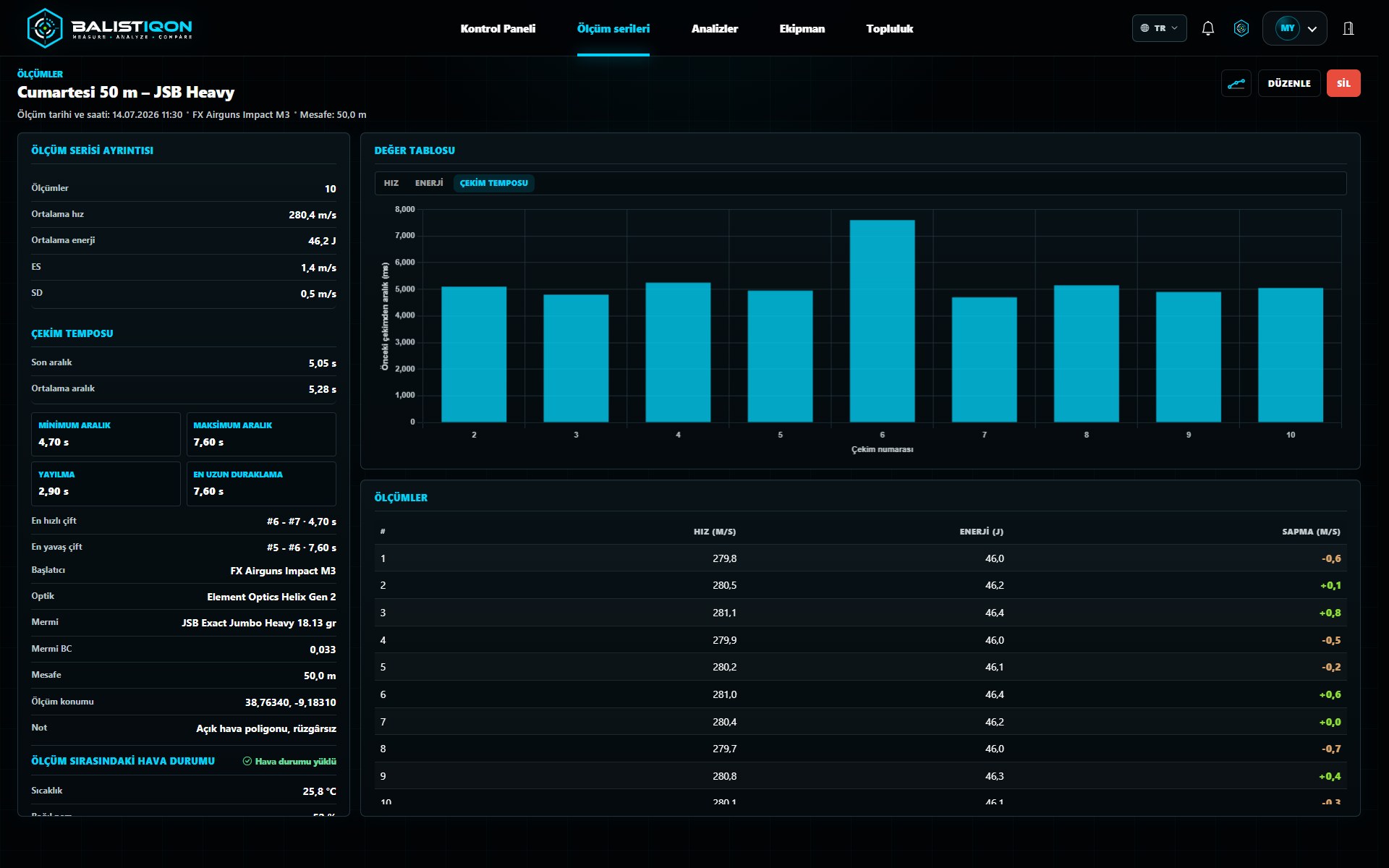Click the hexagon badge icon in header
Screen dimensions: 1389x868
(x=1241, y=28)
